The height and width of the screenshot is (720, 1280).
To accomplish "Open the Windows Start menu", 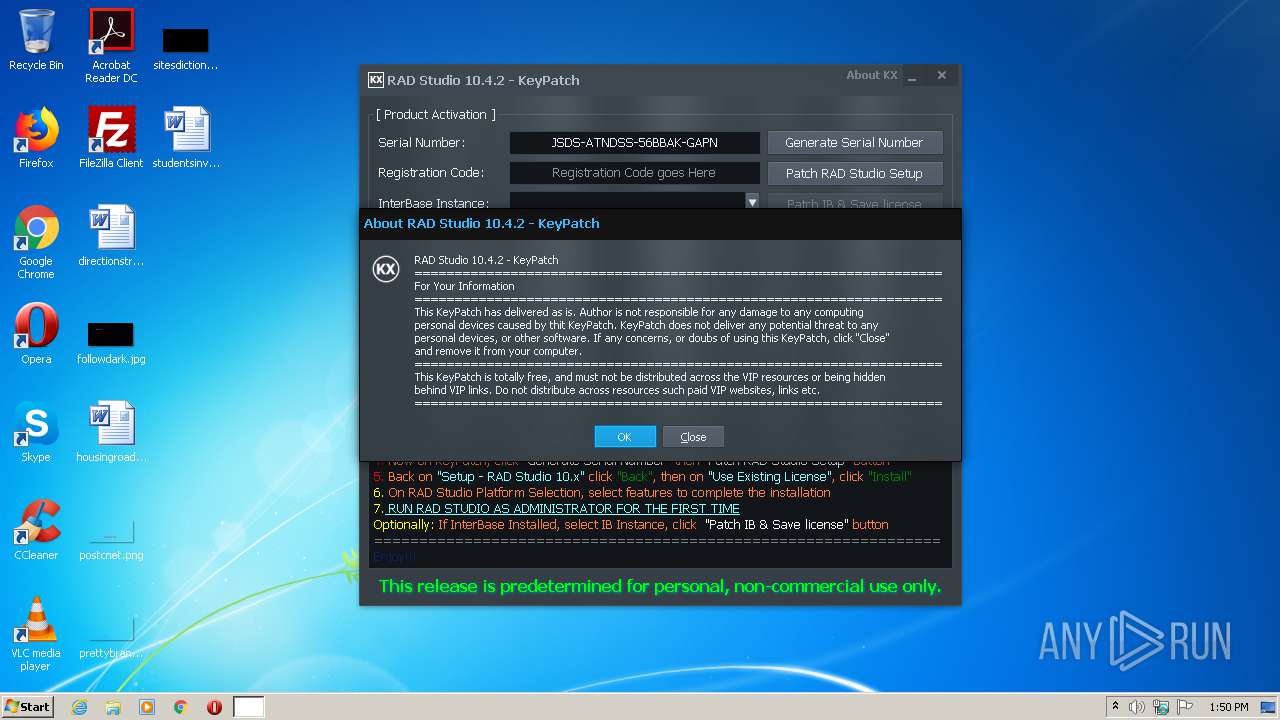I will click(x=27, y=707).
